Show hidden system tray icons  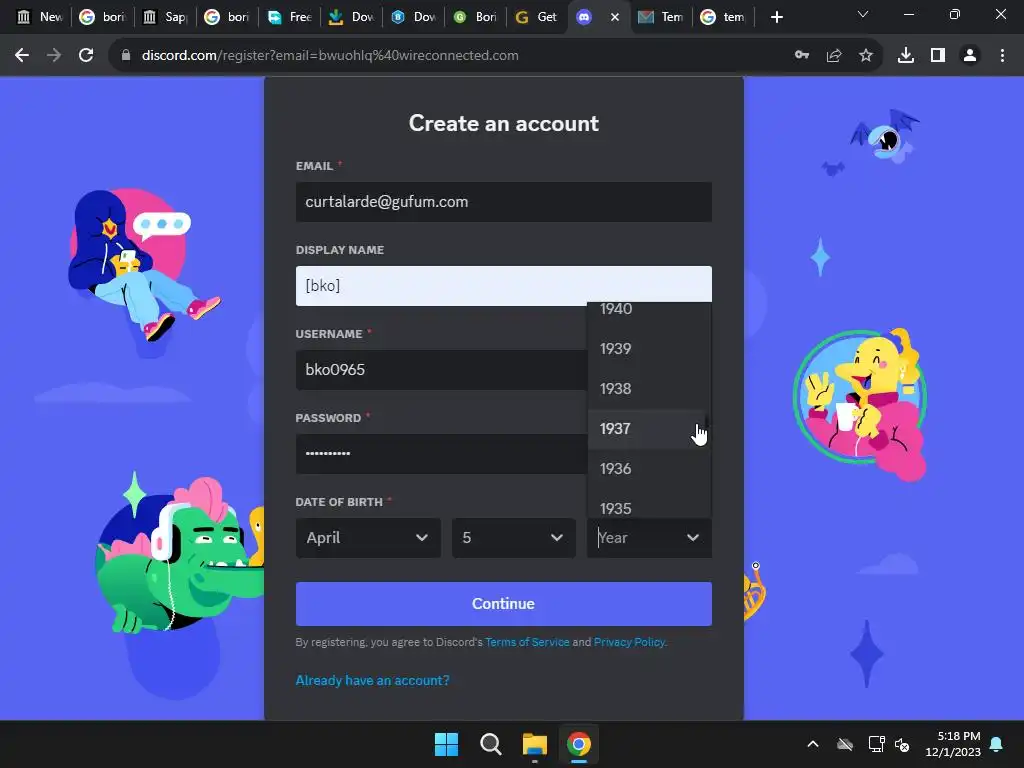pos(813,744)
